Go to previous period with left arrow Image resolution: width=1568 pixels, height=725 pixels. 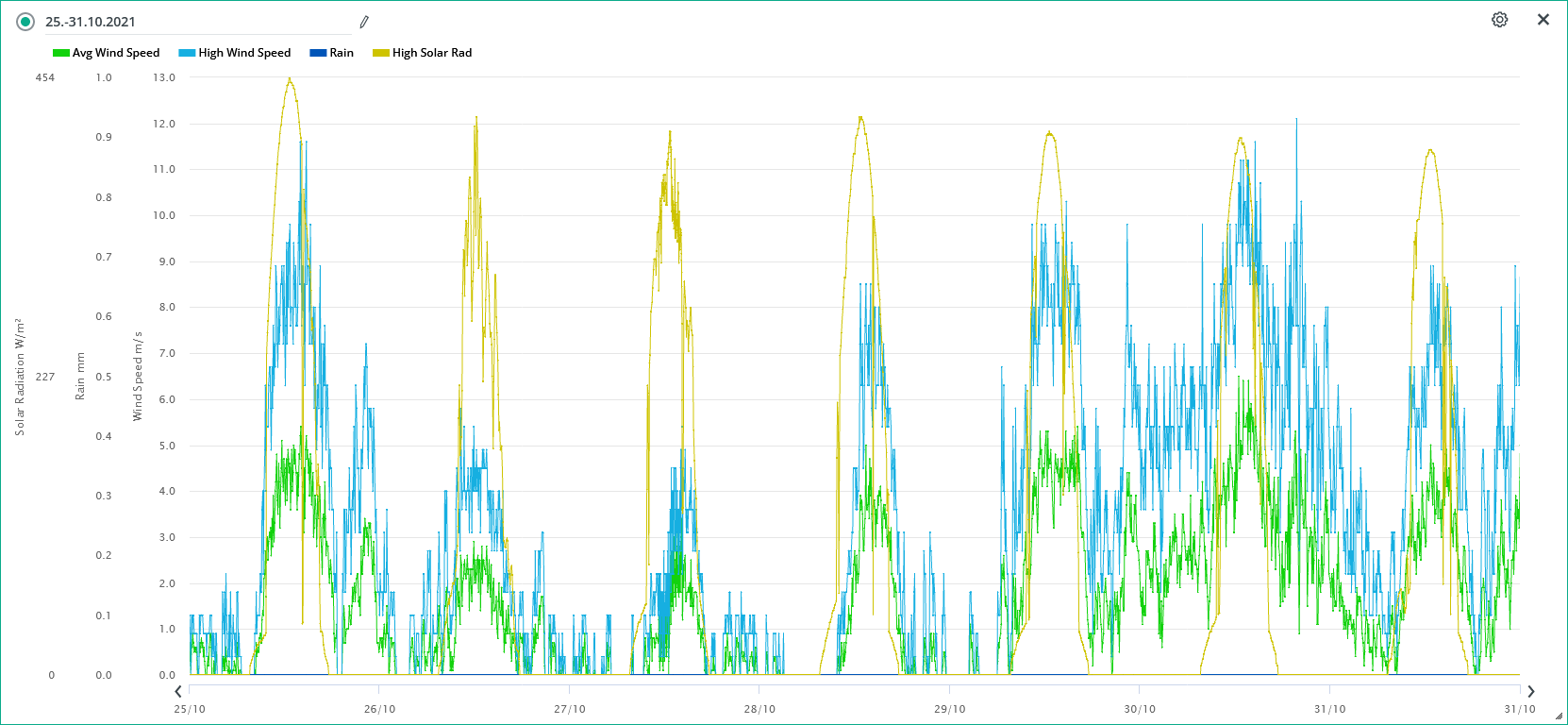pos(178,692)
